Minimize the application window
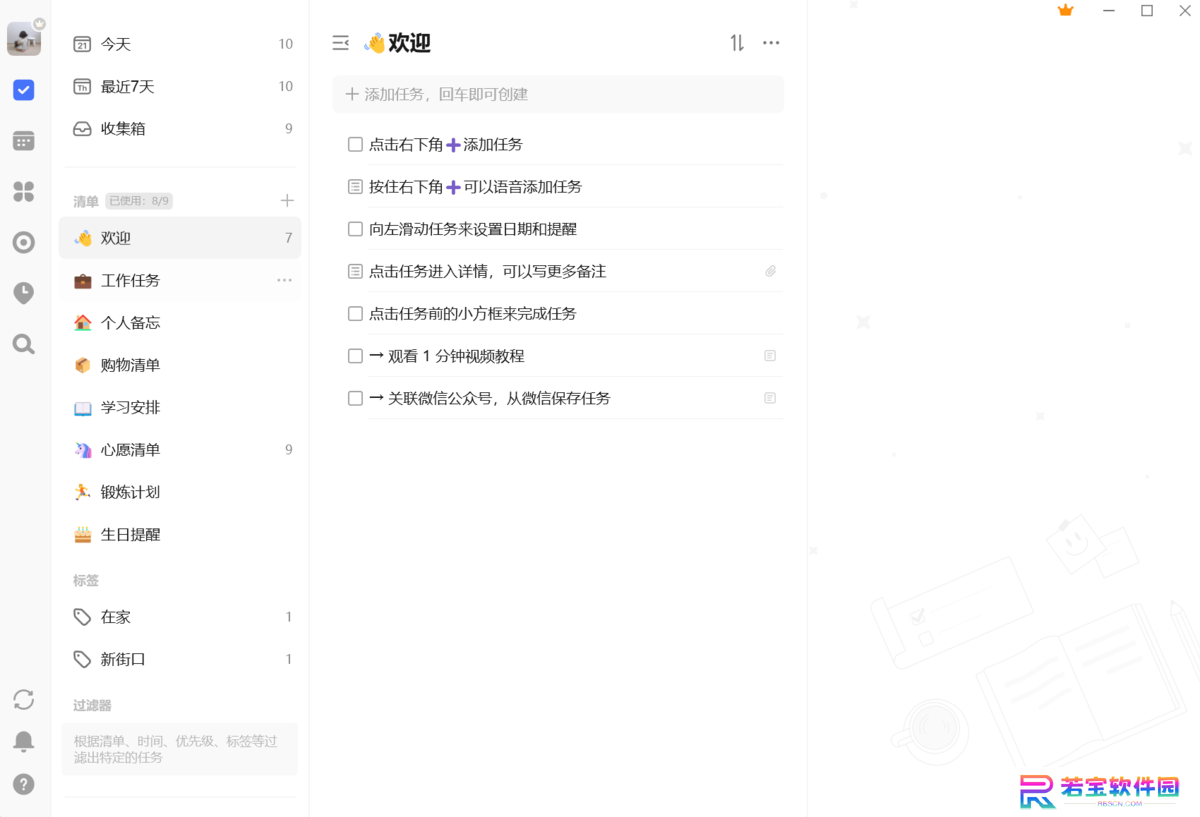The width and height of the screenshot is (1200, 817). click(1109, 11)
